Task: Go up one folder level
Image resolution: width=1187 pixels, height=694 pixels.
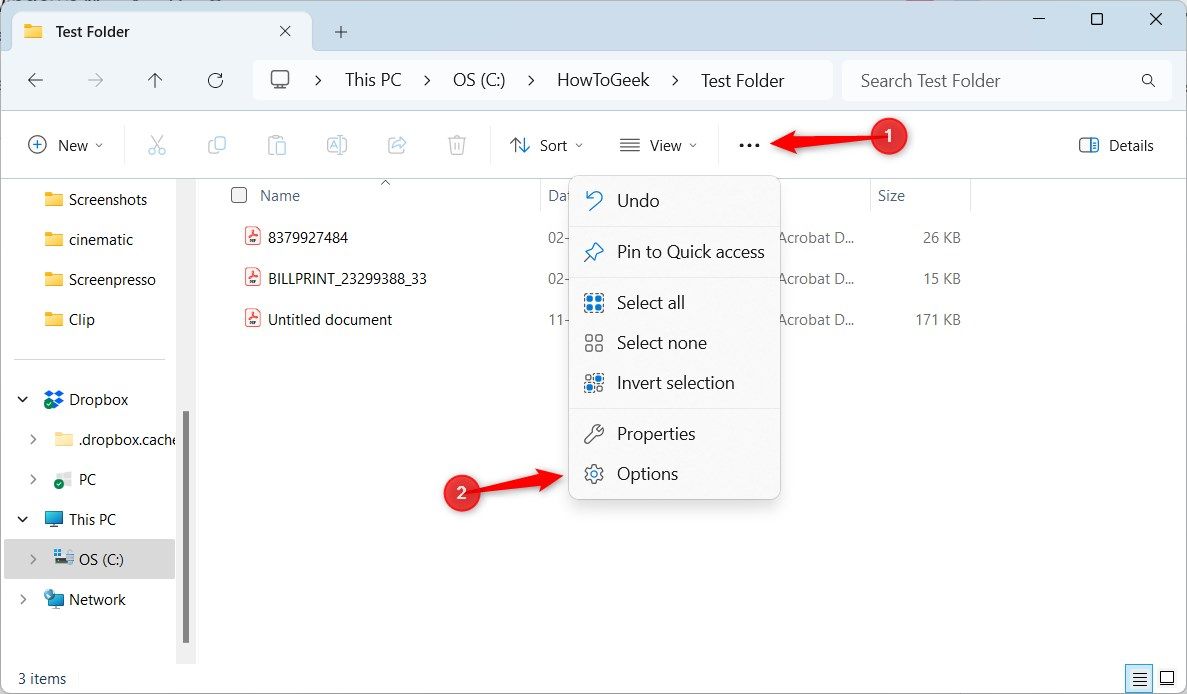Action: coord(155,80)
